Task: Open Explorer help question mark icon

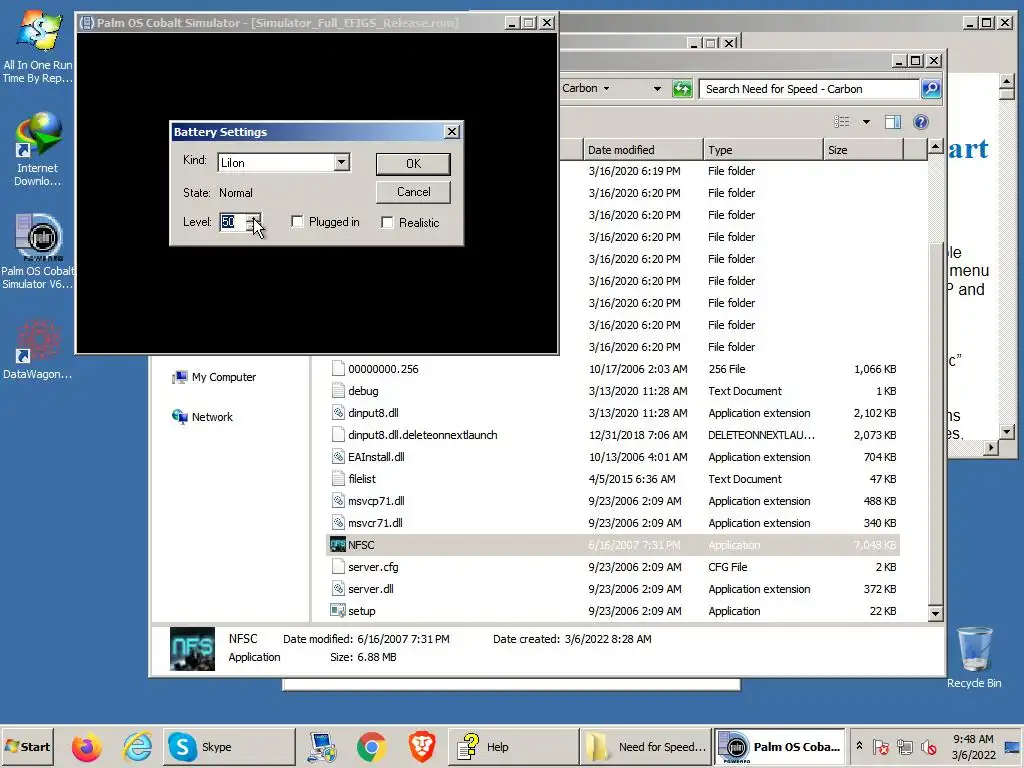Action: coord(921,122)
